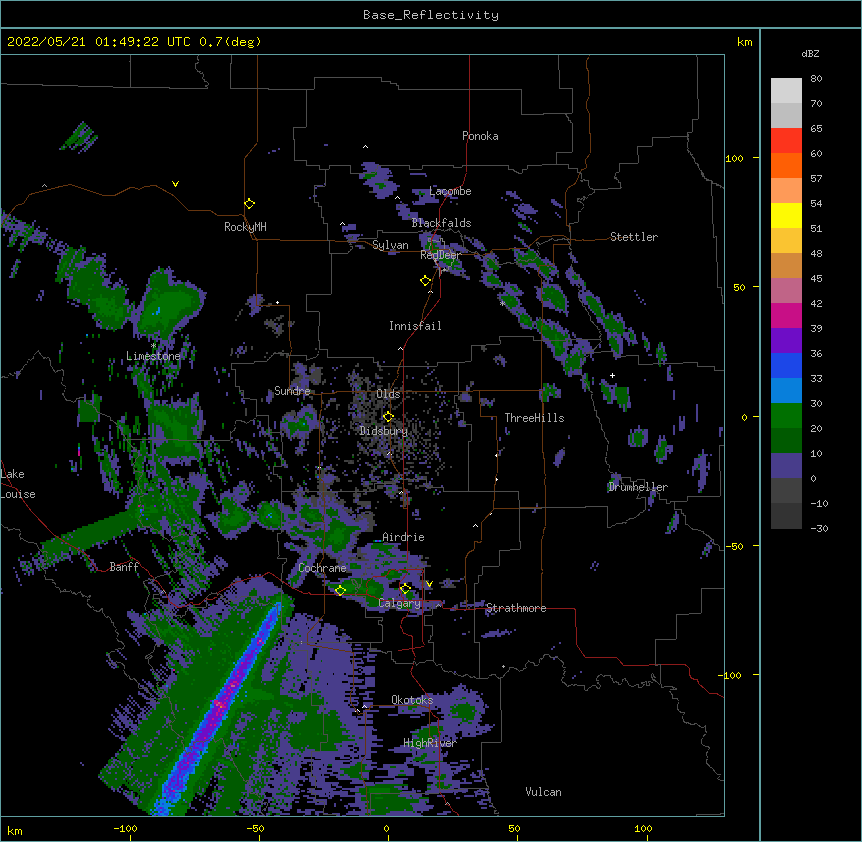
Task: Click the -50 tick on the bottom axis
Action: (x=255, y=828)
